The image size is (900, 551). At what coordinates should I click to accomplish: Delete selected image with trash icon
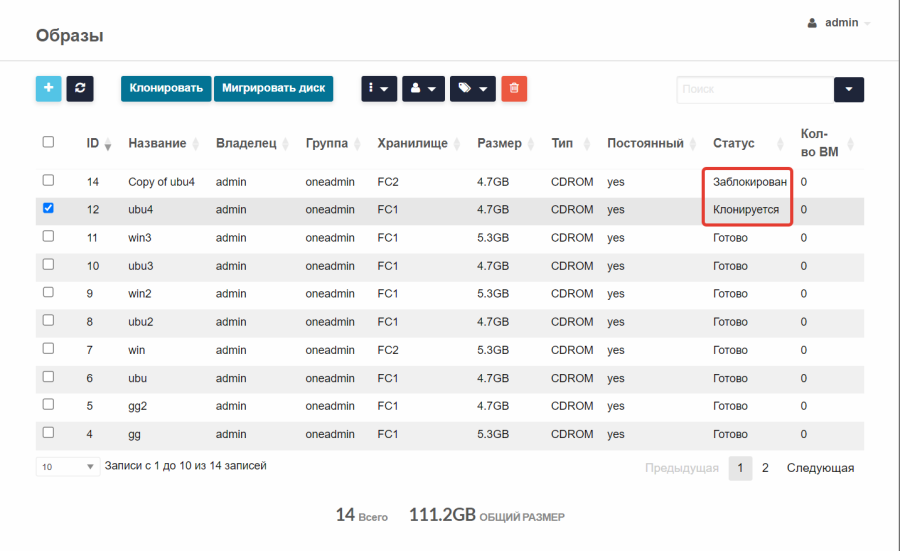[514, 88]
